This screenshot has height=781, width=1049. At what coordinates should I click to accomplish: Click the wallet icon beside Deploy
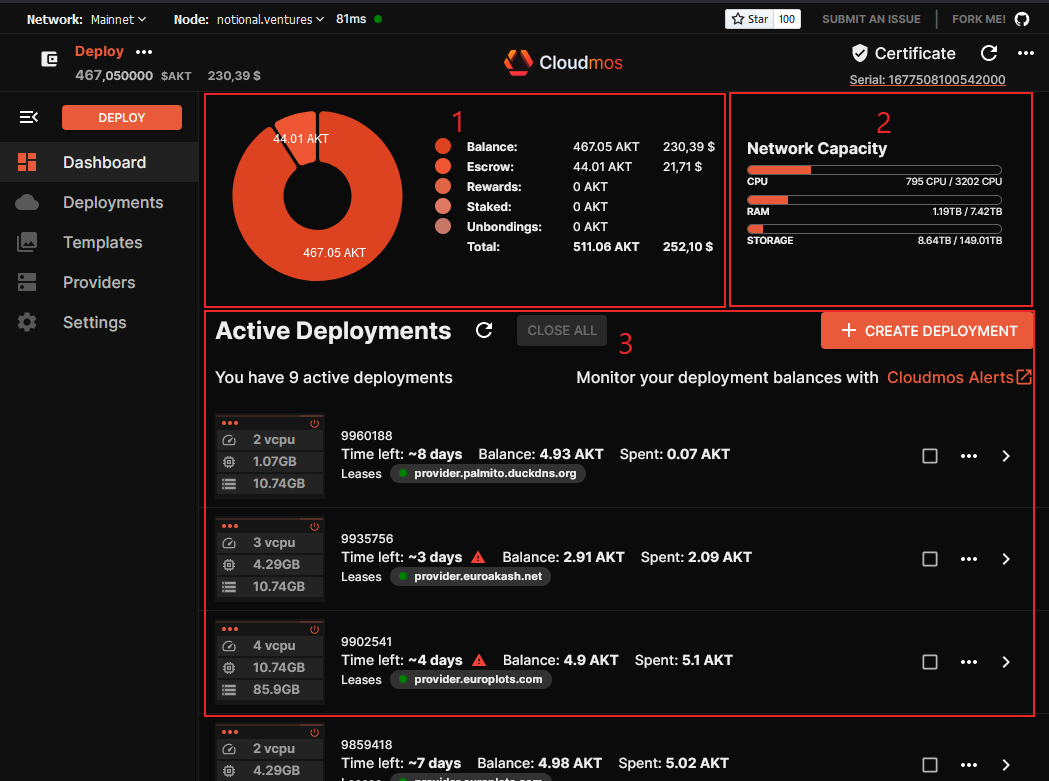pyautogui.click(x=49, y=59)
